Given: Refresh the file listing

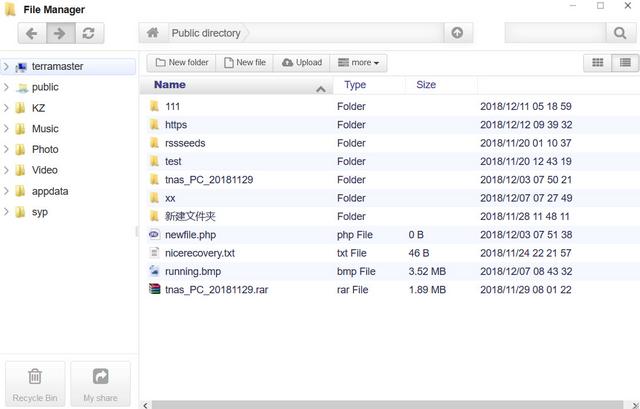Looking at the screenshot, I should coord(89,33).
